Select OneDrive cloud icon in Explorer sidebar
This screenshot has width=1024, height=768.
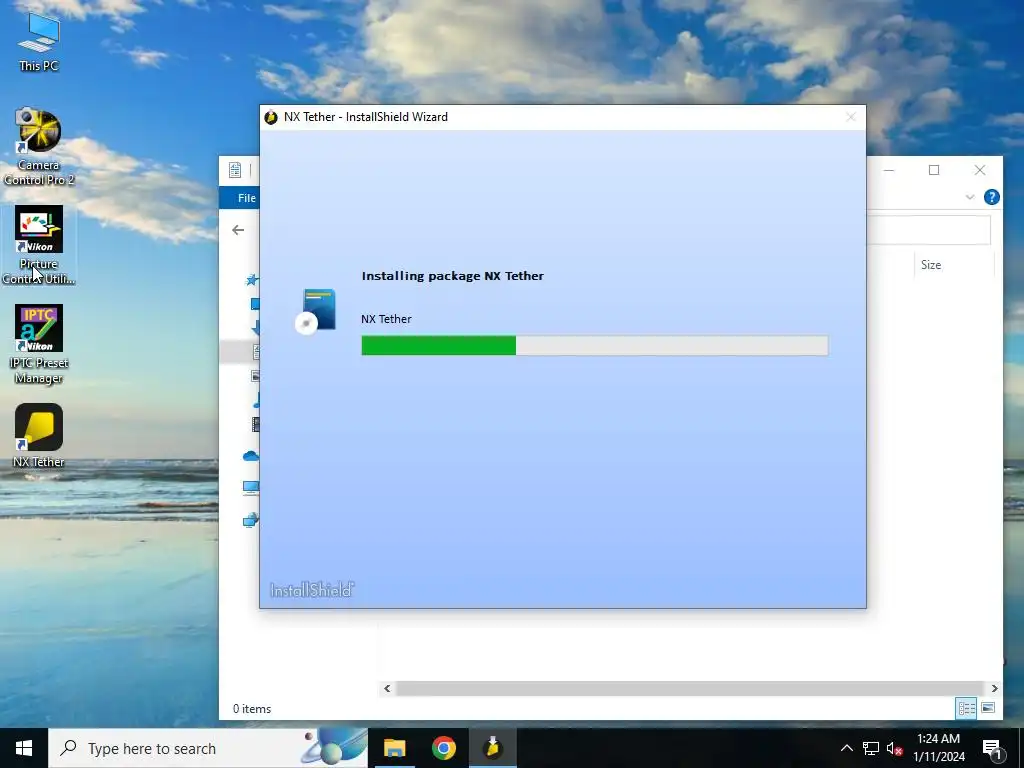(251, 456)
